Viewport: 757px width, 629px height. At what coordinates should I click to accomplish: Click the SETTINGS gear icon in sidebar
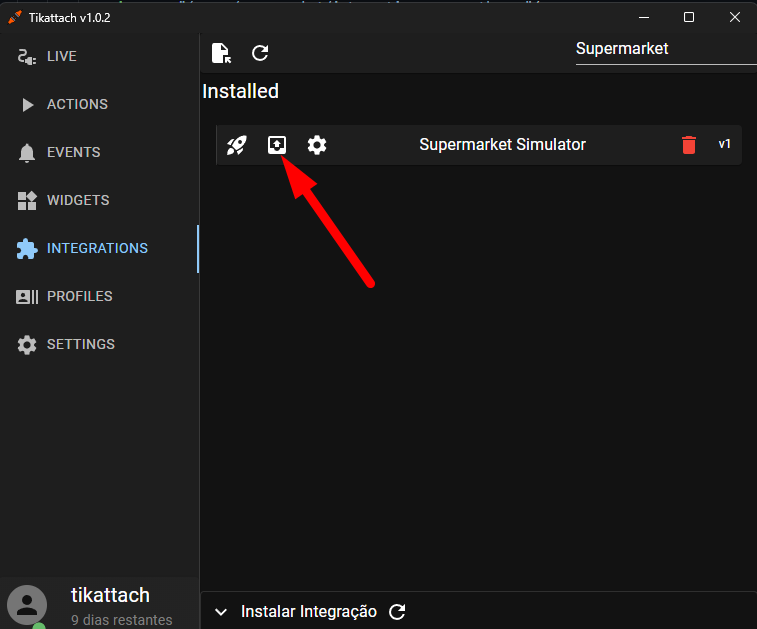click(x=27, y=345)
